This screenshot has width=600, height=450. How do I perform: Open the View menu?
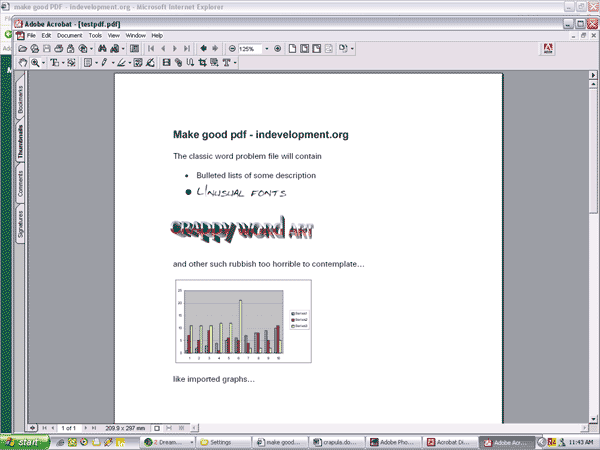pyautogui.click(x=114, y=36)
